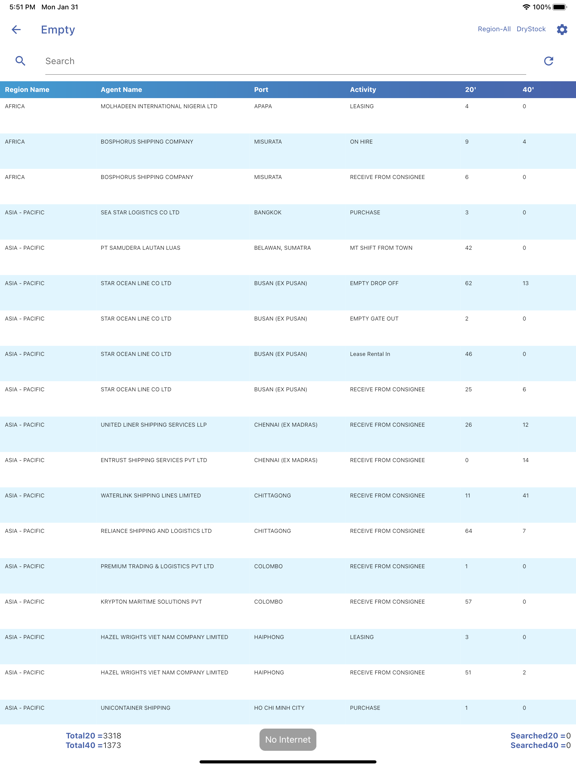Image resolution: width=576 pixels, height=768 pixels.
Task: Open the Region-All filter
Action: (494, 29)
